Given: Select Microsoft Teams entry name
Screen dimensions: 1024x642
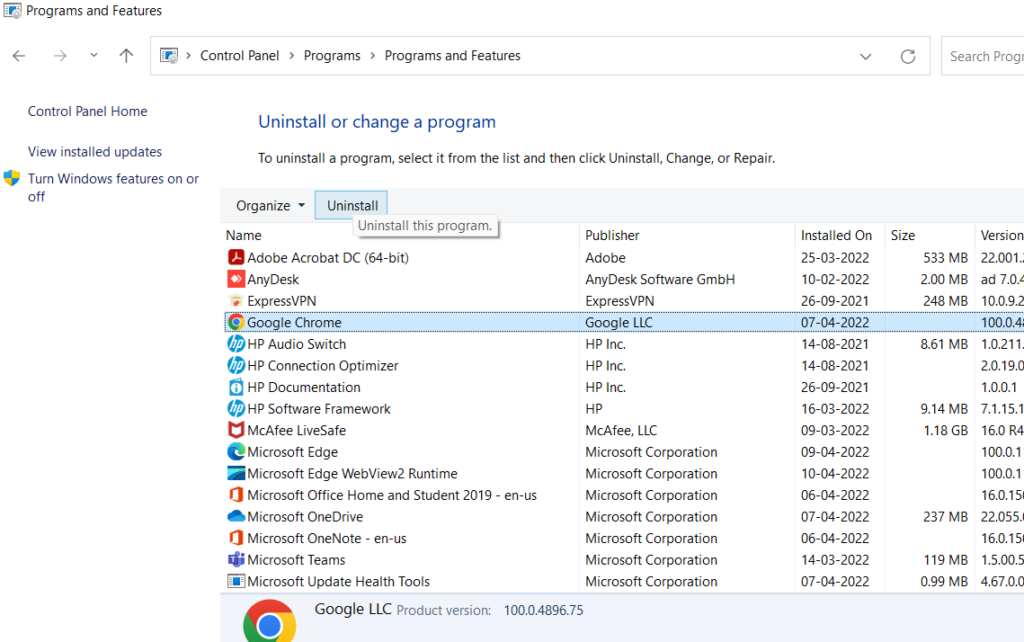Looking at the screenshot, I should coord(296,559).
